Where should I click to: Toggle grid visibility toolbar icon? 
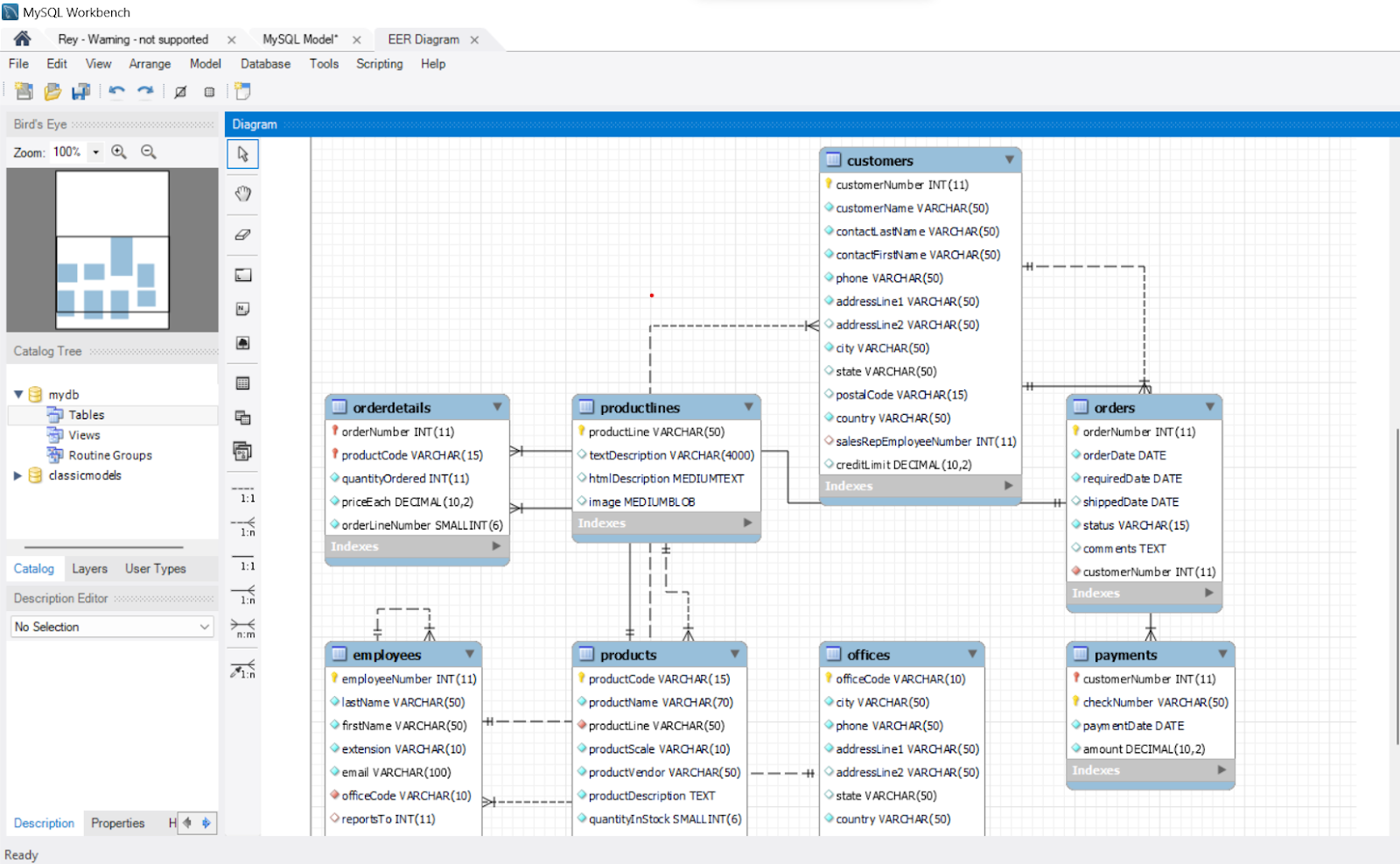coord(180,92)
